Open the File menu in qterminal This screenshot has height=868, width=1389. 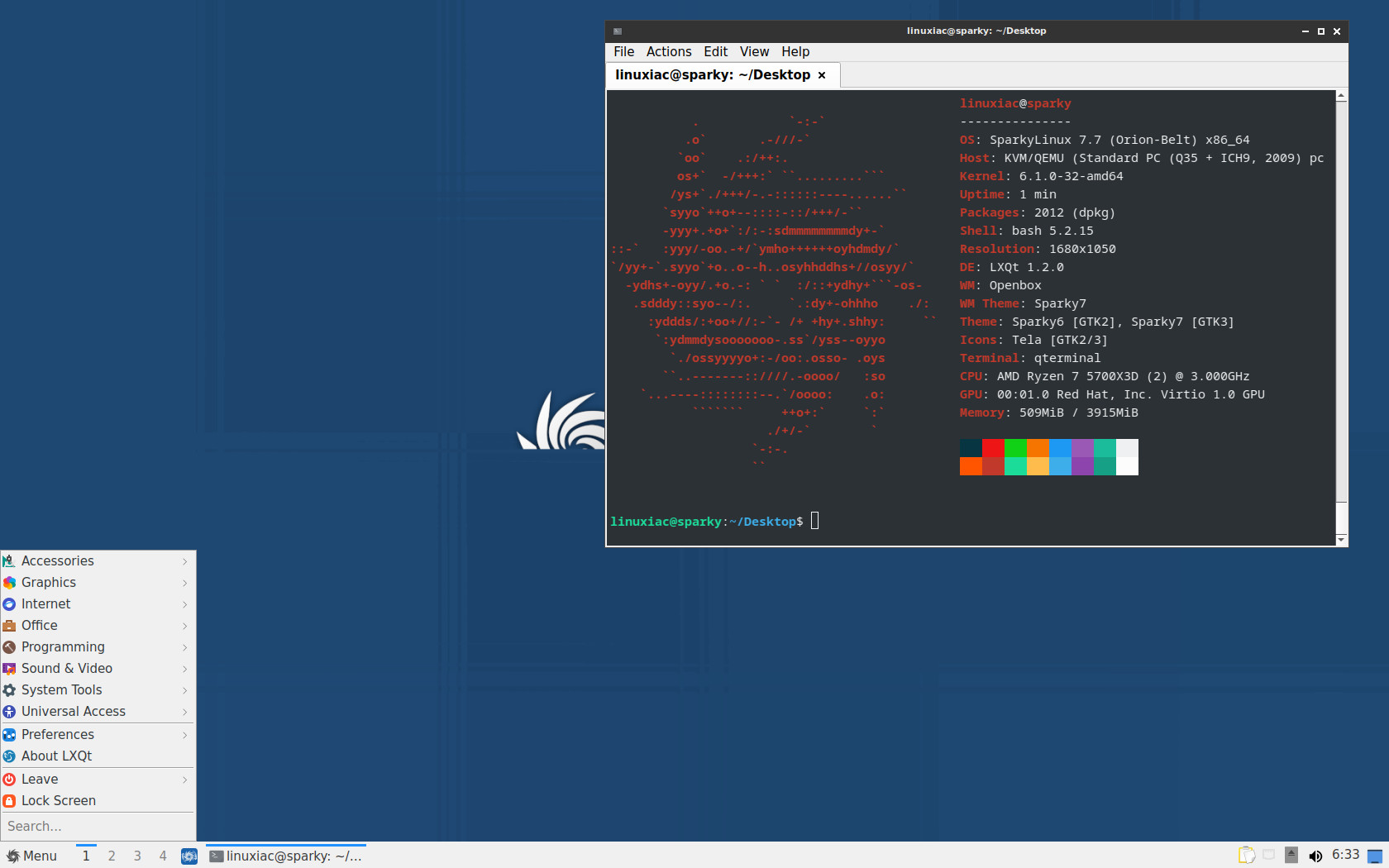tap(624, 51)
